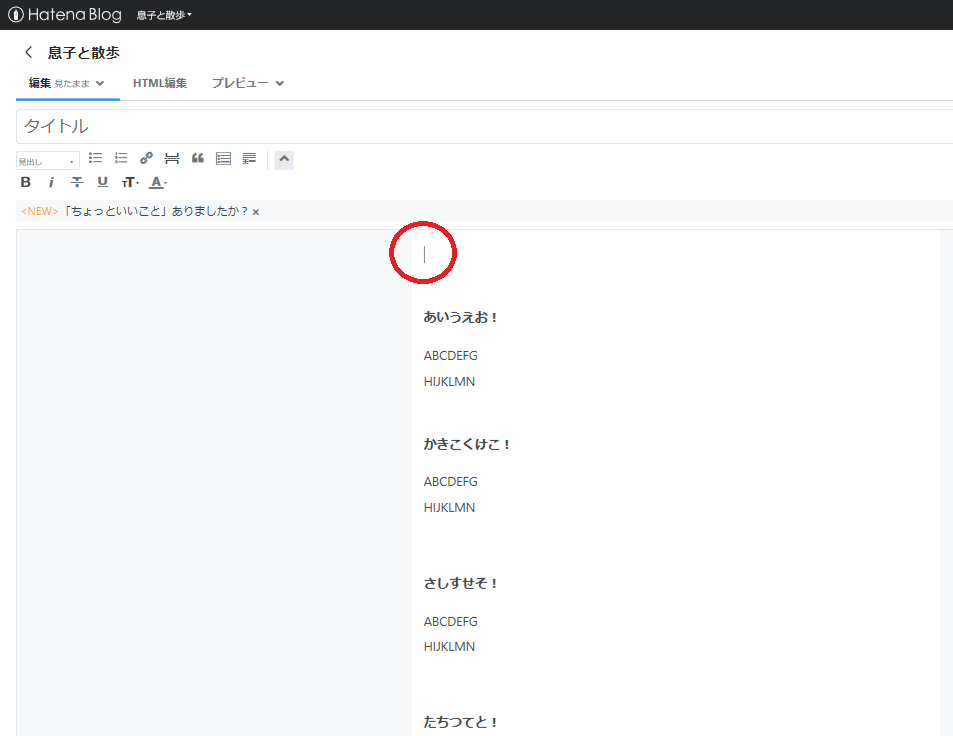Insert a read-more divider
Image resolution: width=953 pixels, height=736 pixels.
coord(171,158)
